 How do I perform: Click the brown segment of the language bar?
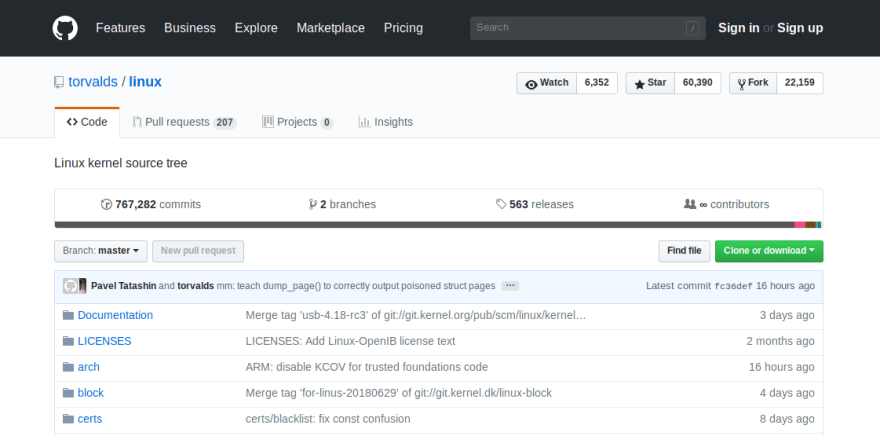point(810,225)
